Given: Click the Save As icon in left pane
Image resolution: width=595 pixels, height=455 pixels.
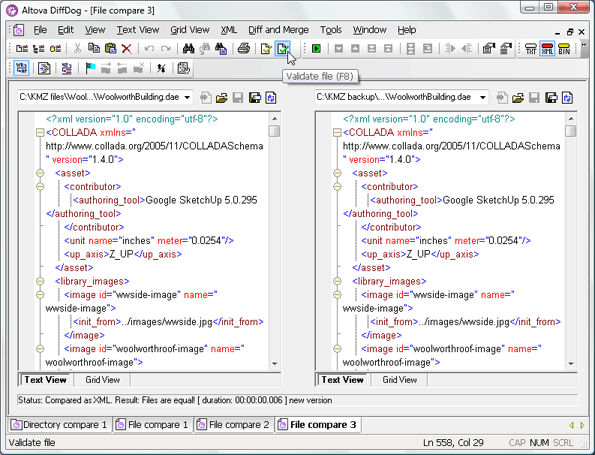Looking at the screenshot, I should pos(255,98).
